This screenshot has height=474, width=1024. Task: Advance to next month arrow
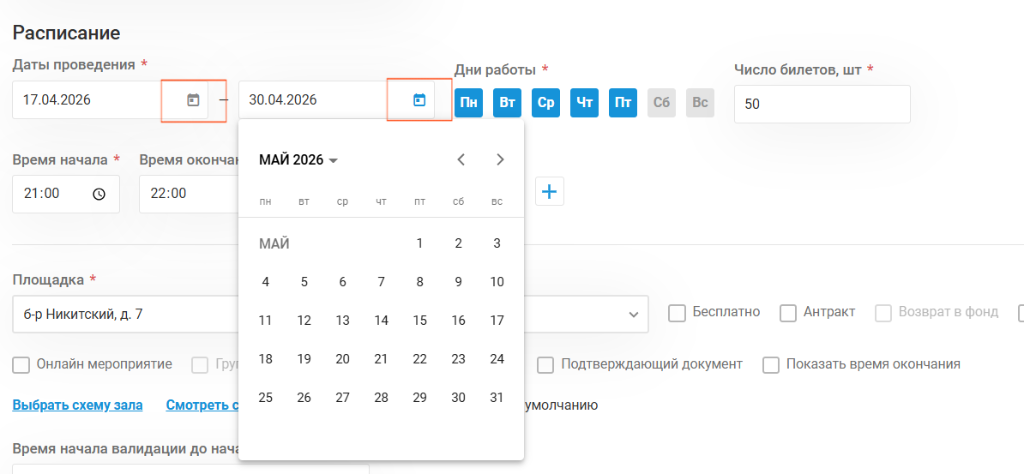click(500, 160)
